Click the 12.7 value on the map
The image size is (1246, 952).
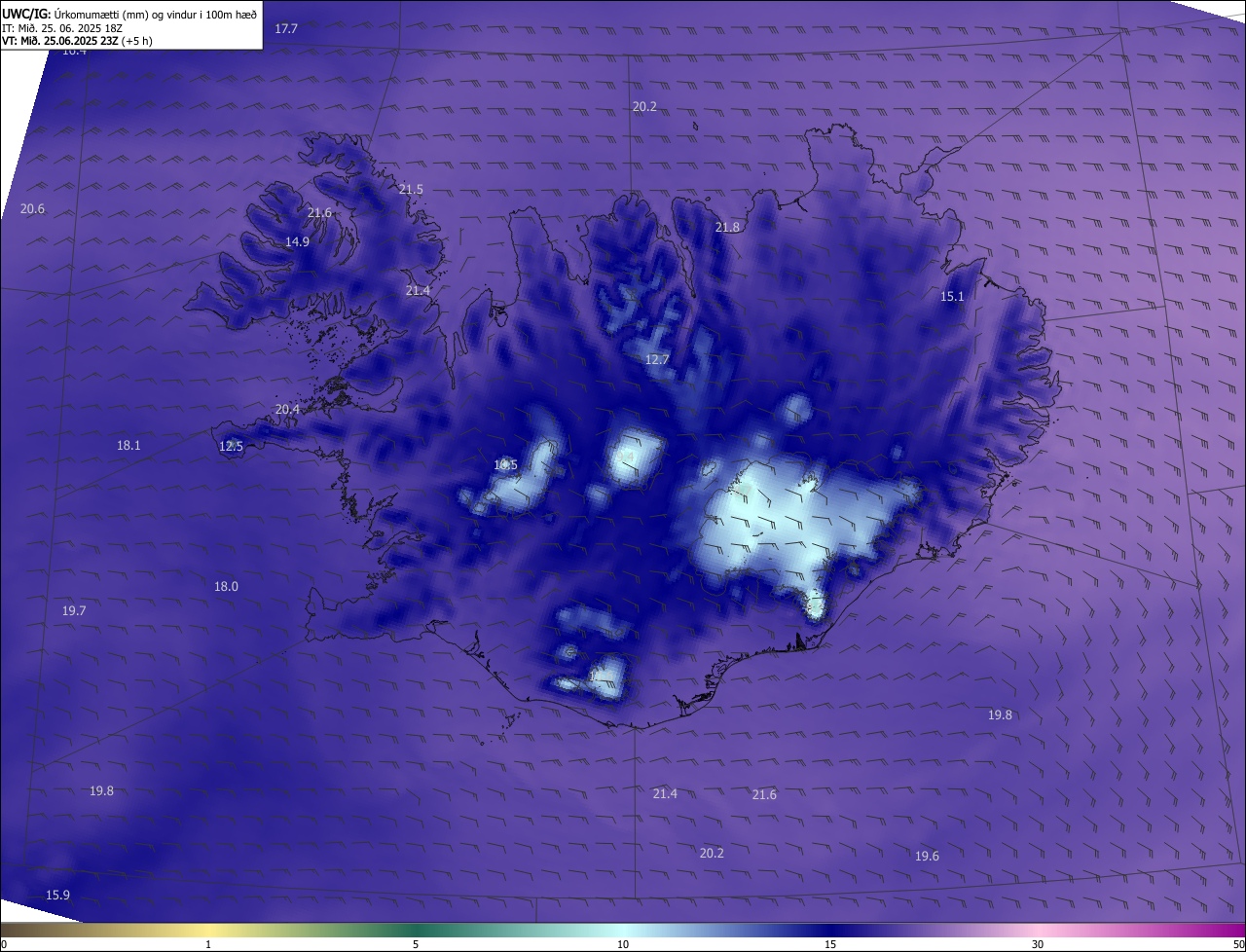(657, 360)
